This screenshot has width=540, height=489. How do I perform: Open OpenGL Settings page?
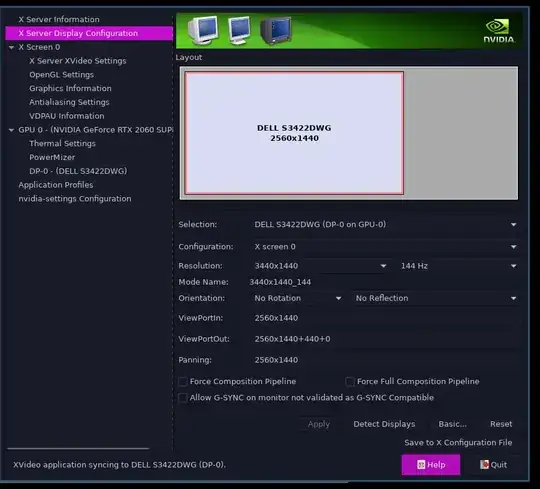click(62, 75)
